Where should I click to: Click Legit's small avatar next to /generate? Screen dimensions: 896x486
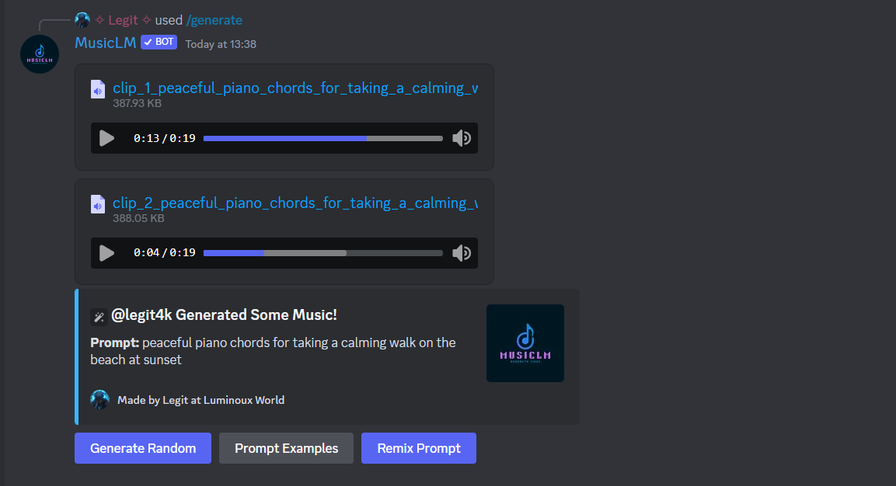click(82, 20)
